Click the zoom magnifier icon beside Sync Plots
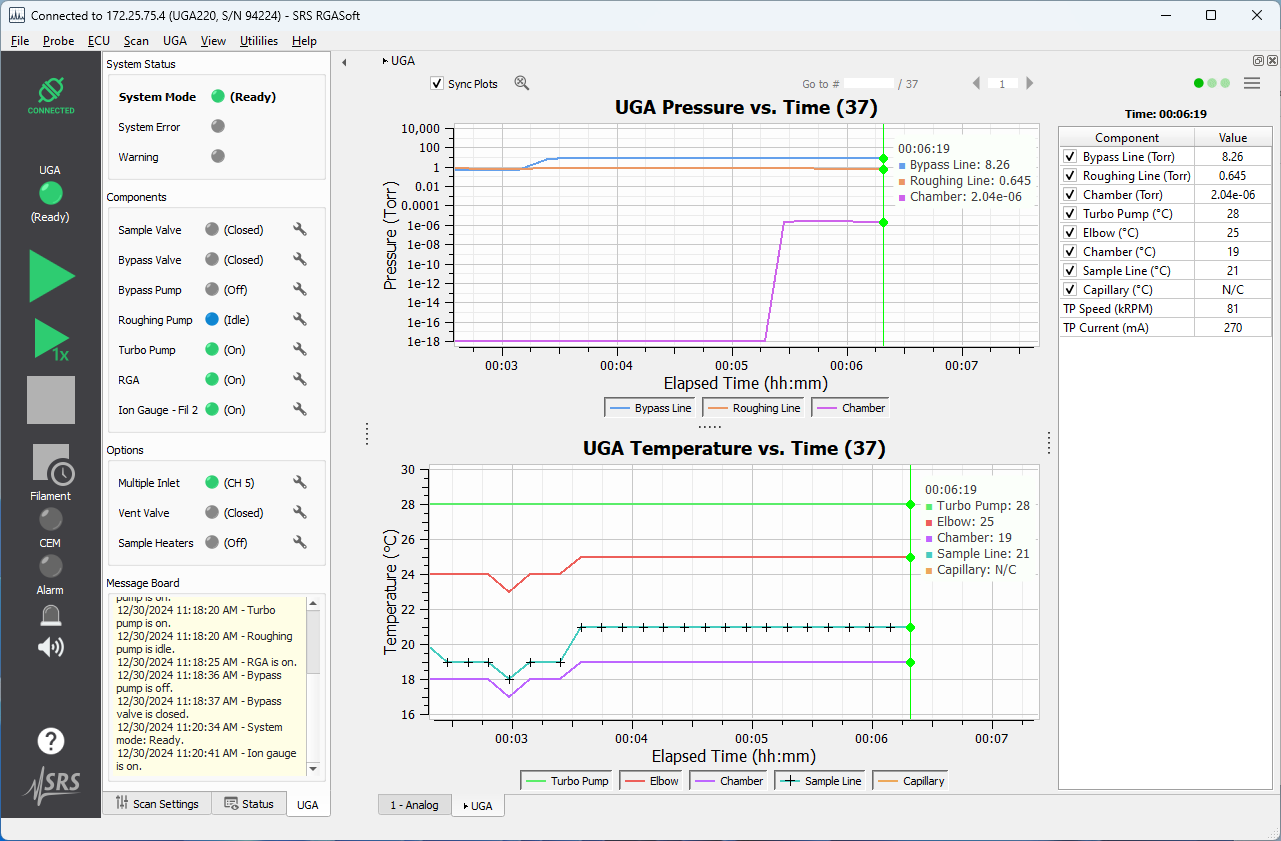Screen dimensions: 1281x841 (521, 83)
